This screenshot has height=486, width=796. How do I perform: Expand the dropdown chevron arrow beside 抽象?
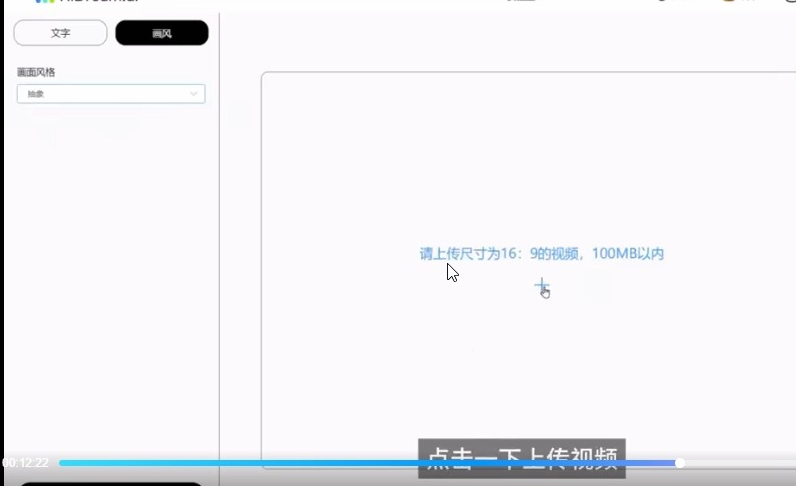[x=193, y=94]
